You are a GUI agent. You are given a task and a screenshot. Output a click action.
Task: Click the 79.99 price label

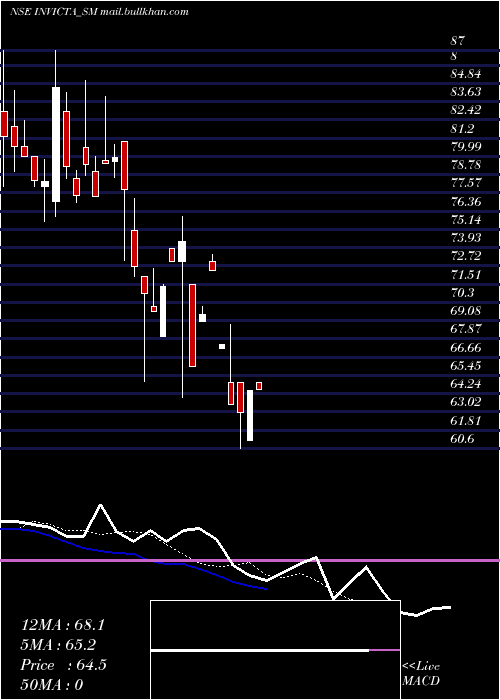point(466,147)
